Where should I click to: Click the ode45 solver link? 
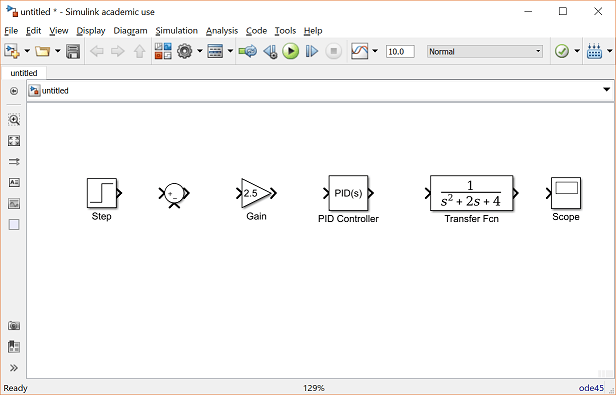coord(591,388)
